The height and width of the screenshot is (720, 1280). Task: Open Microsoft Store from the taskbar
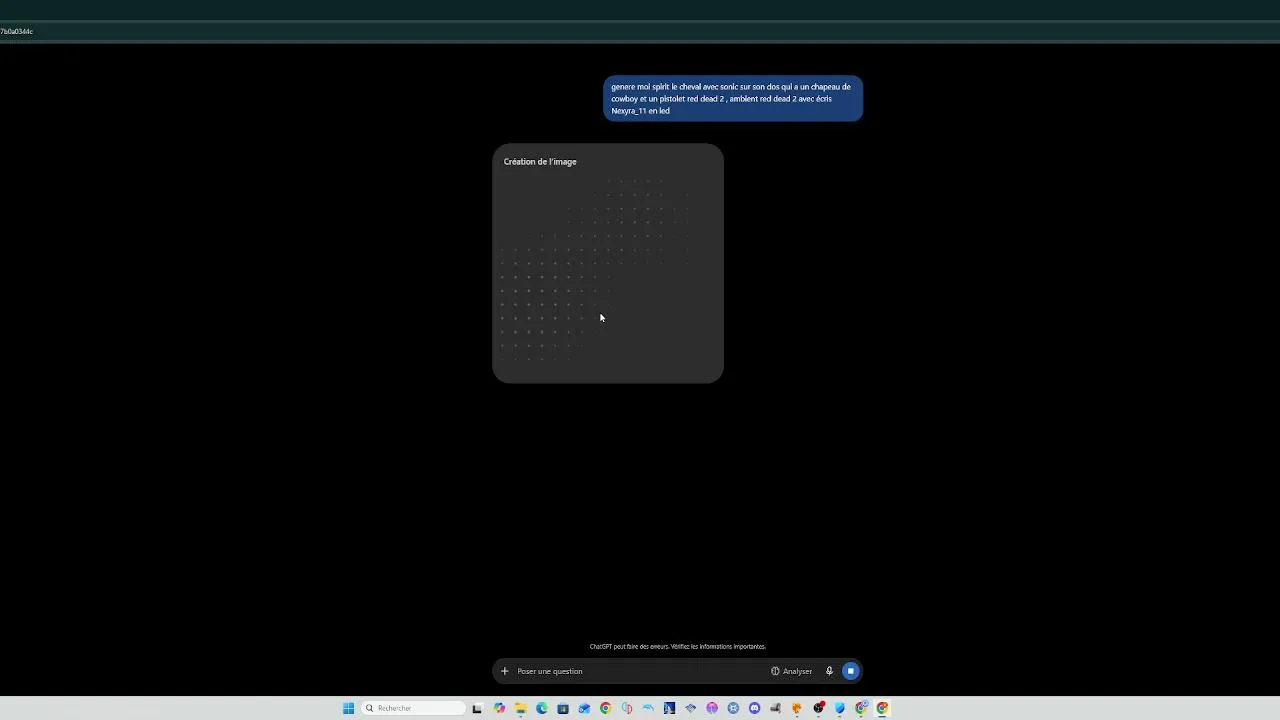click(563, 708)
